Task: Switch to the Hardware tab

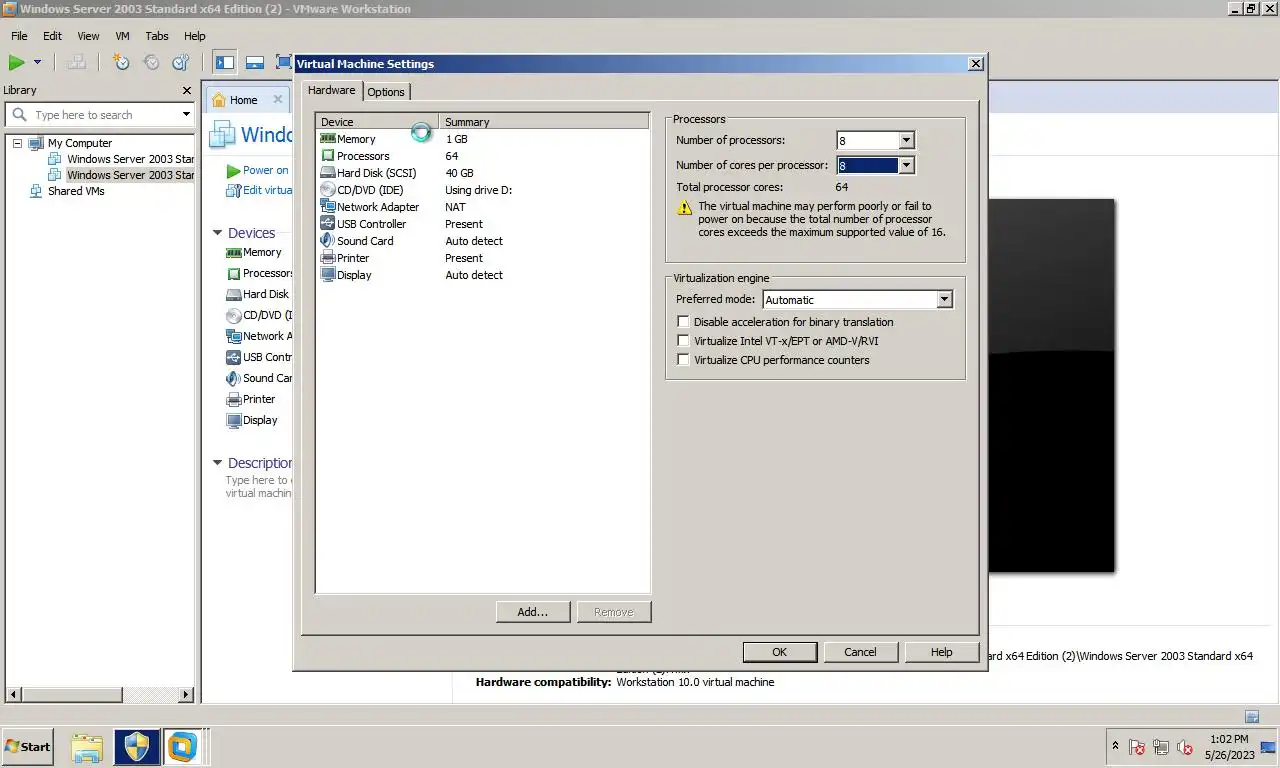Action: click(x=331, y=90)
